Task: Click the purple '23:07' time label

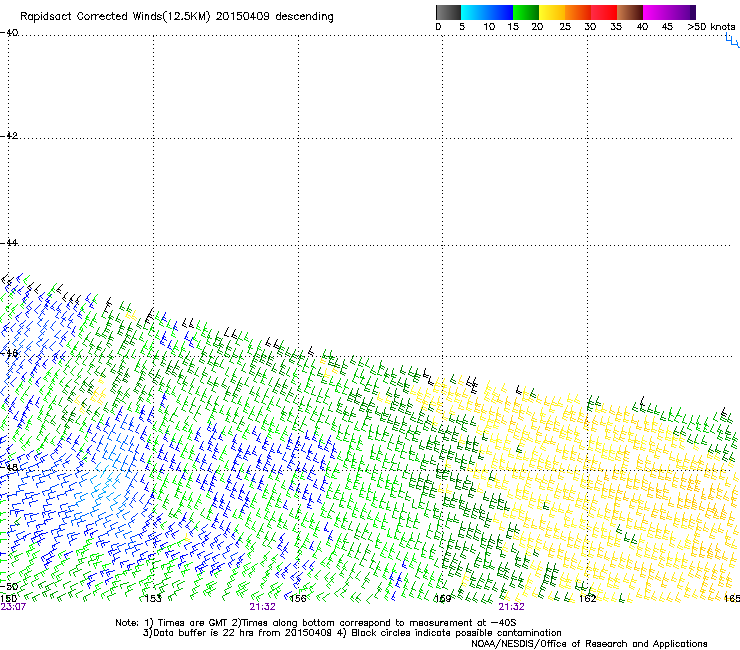Action: pyautogui.click(x=13, y=607)
